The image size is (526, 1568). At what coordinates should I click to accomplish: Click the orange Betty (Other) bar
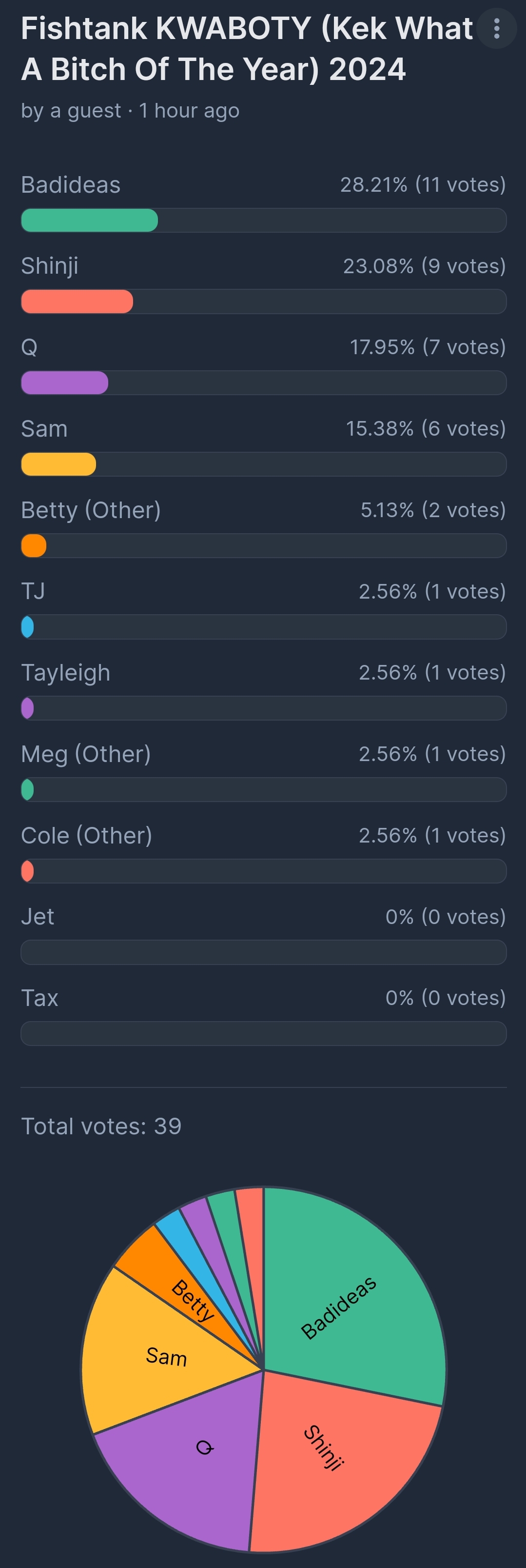[34, 545]
